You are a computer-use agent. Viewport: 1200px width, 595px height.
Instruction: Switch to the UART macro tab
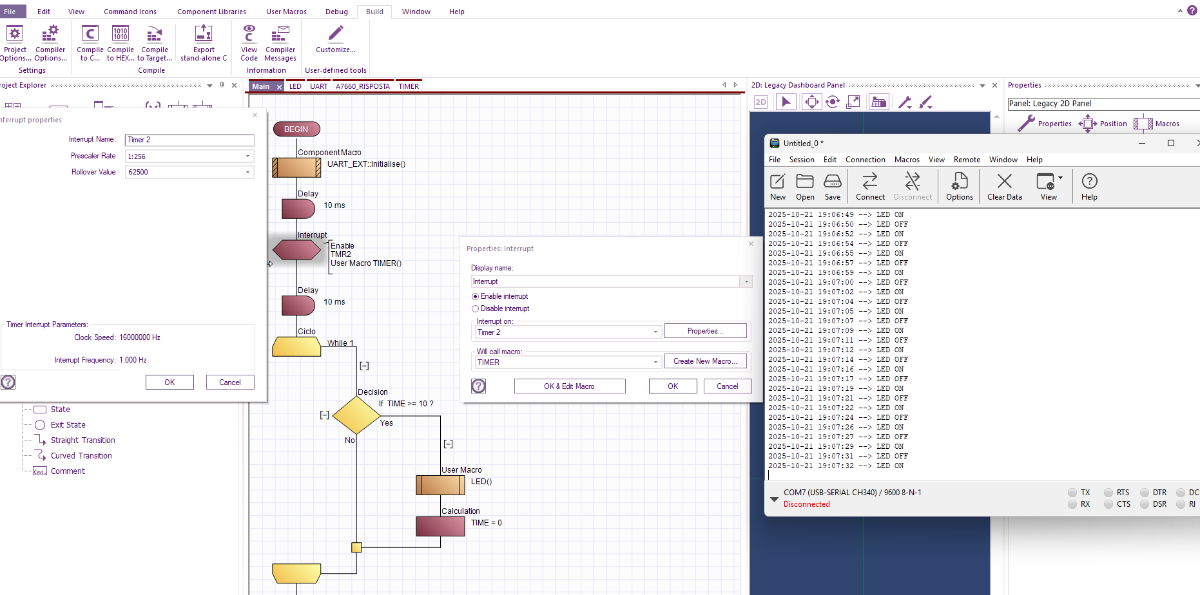coord(318,87)
